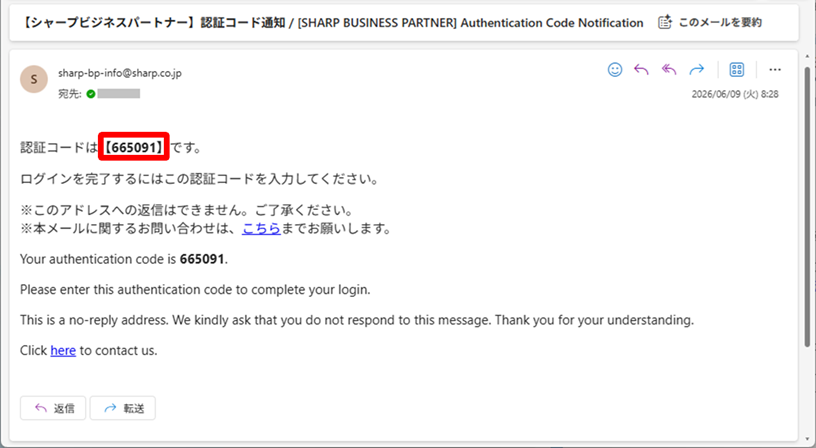Click the received date 2026/06/09 (火) 8:28
816x448 pixels.
pos(735,94)
